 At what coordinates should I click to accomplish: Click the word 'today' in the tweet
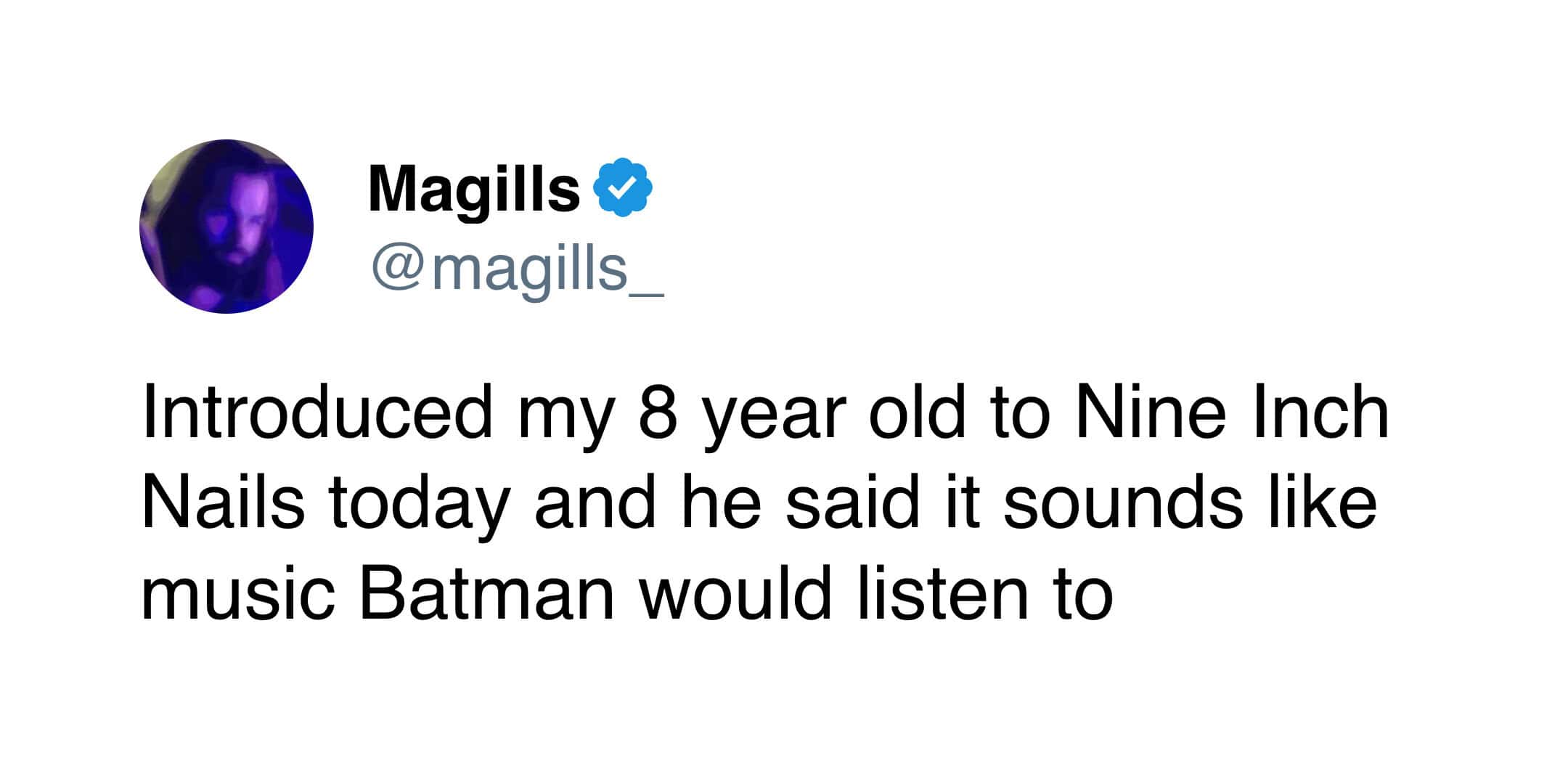417,505
